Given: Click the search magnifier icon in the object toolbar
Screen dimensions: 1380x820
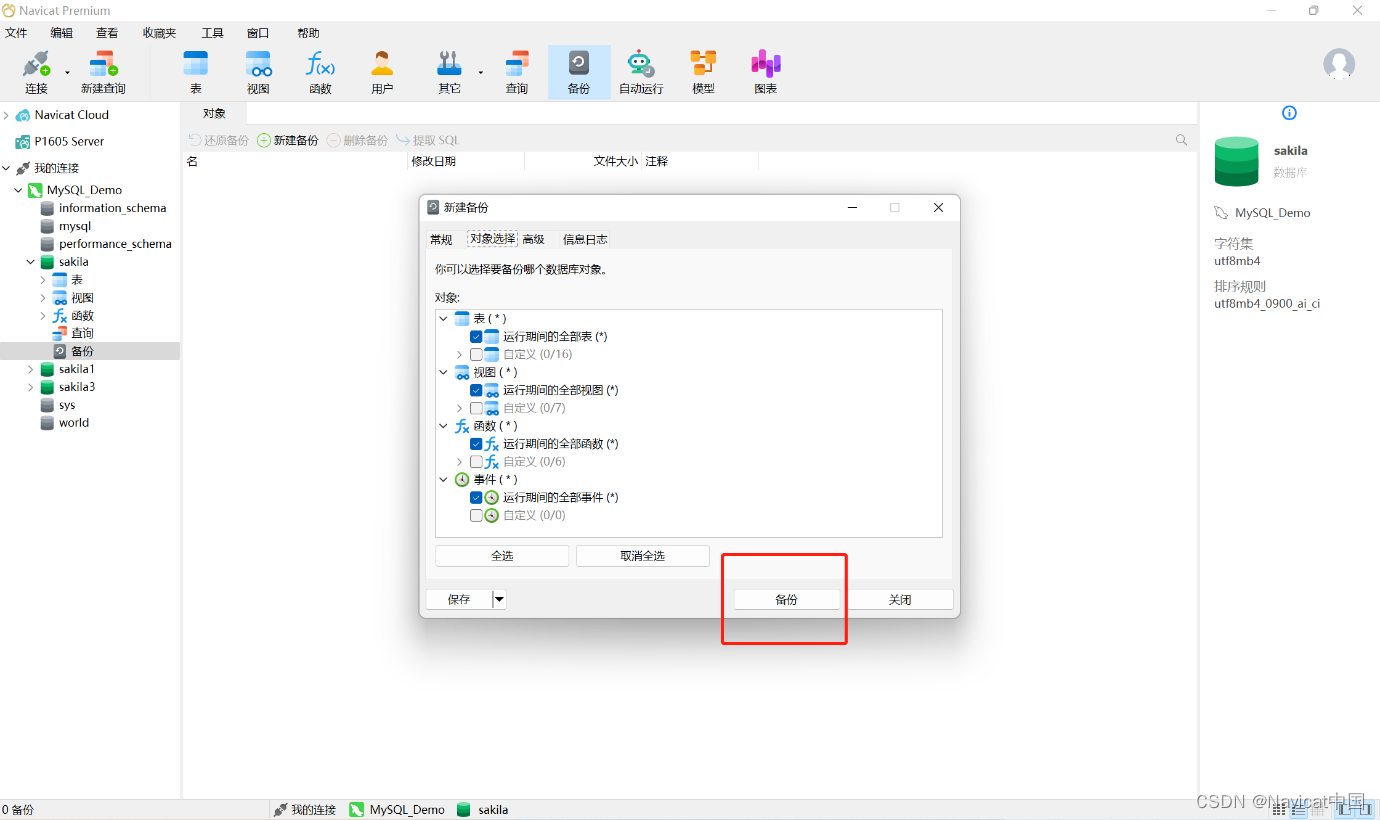Looking at the screenshot, I should [x=1182, y=140].
